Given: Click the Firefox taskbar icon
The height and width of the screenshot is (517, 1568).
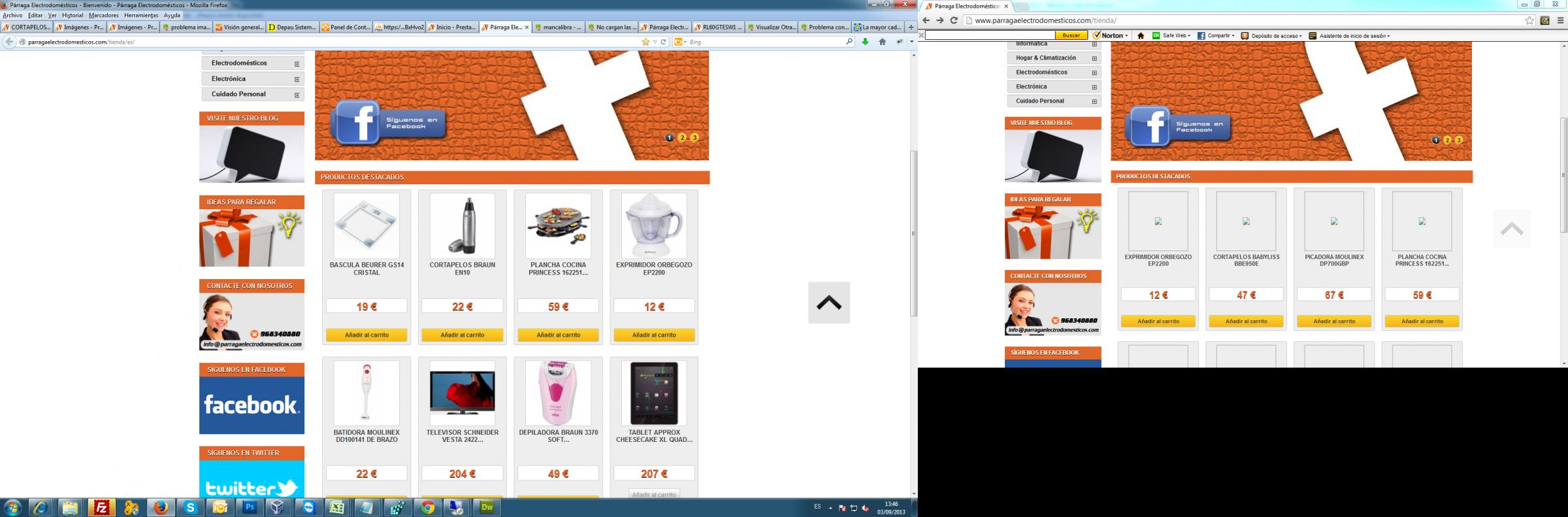Looking at the screenshot, I should 161,507.
